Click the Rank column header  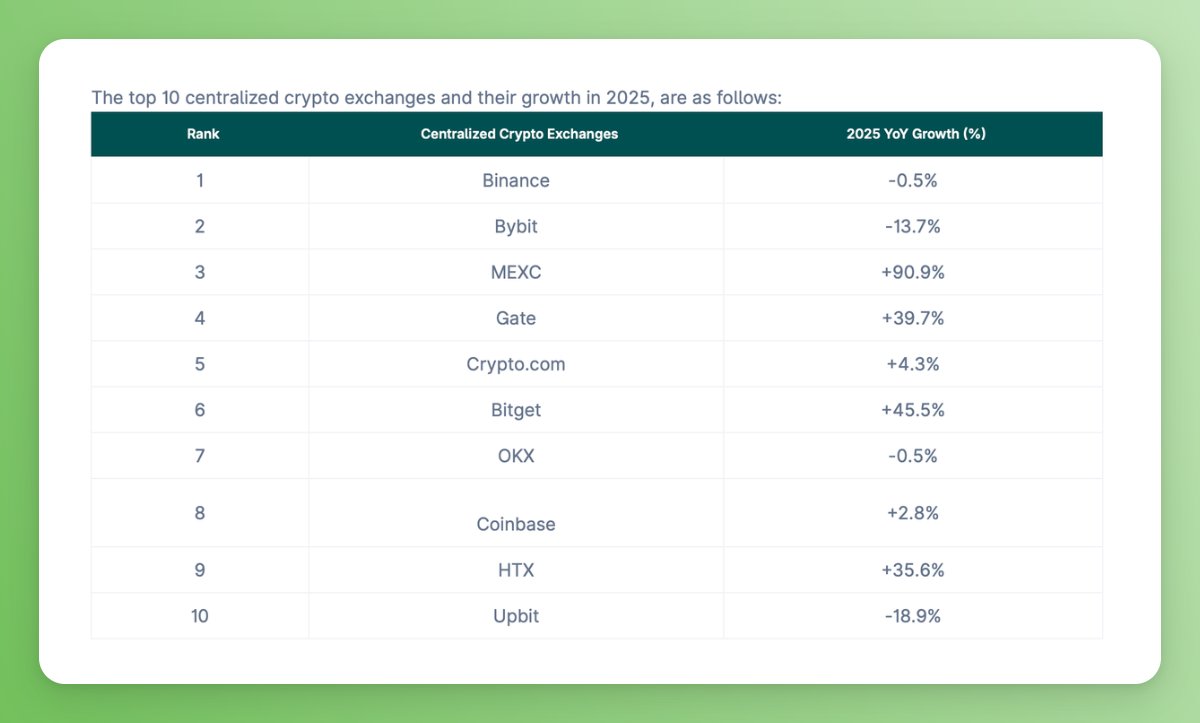203,134
